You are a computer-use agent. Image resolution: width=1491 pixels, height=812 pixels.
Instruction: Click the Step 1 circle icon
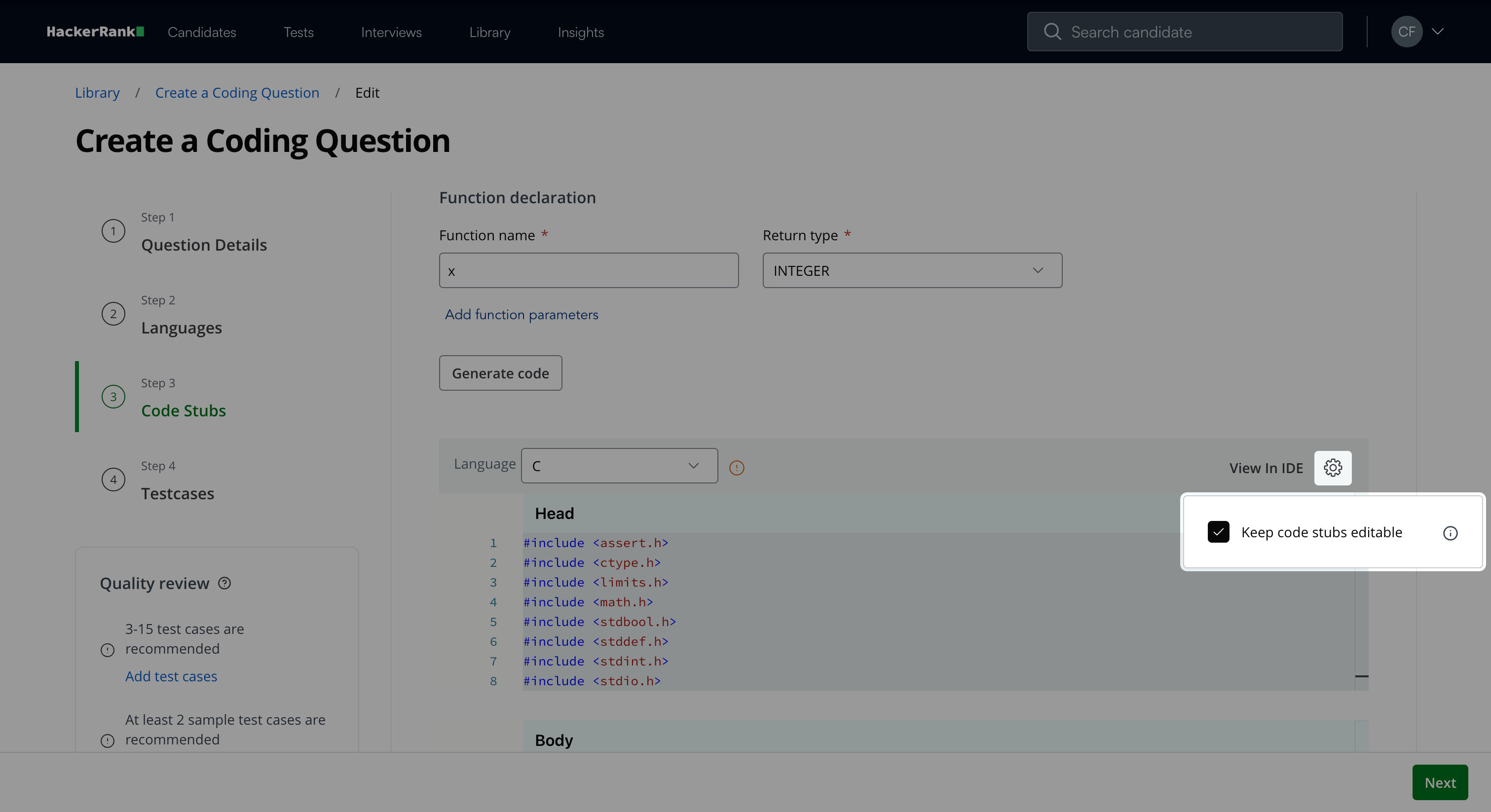tap(113, 231)
